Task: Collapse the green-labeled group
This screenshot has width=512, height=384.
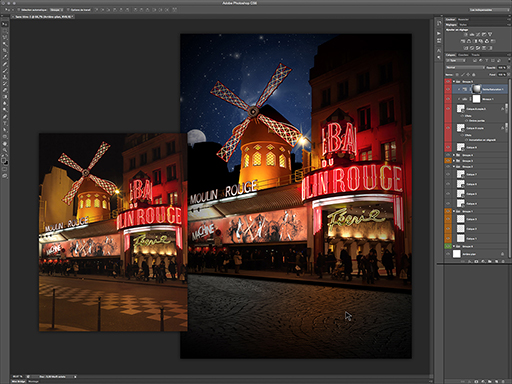Action: pyautogui.click(x=454, y=246)
